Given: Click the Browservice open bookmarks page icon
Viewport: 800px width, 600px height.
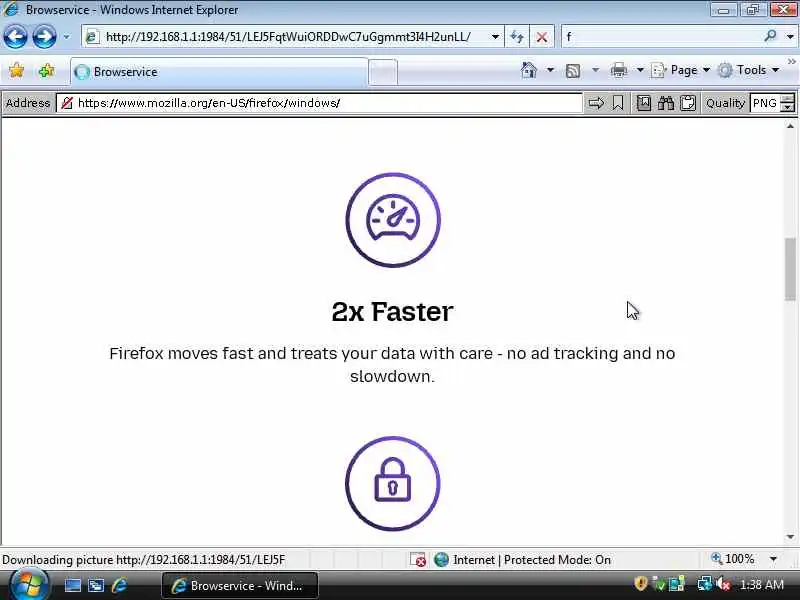Looking at the screenshot, I should coord(643,103).
